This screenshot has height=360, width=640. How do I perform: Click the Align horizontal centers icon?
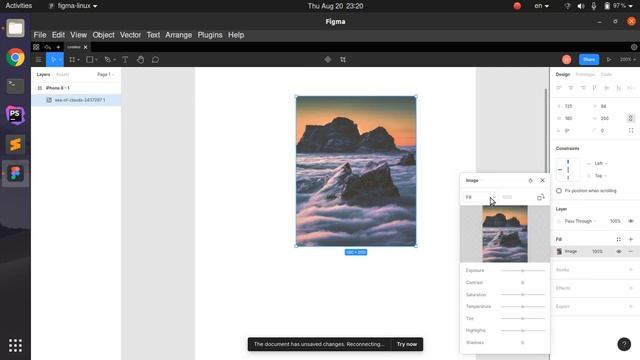click(571, 88)
